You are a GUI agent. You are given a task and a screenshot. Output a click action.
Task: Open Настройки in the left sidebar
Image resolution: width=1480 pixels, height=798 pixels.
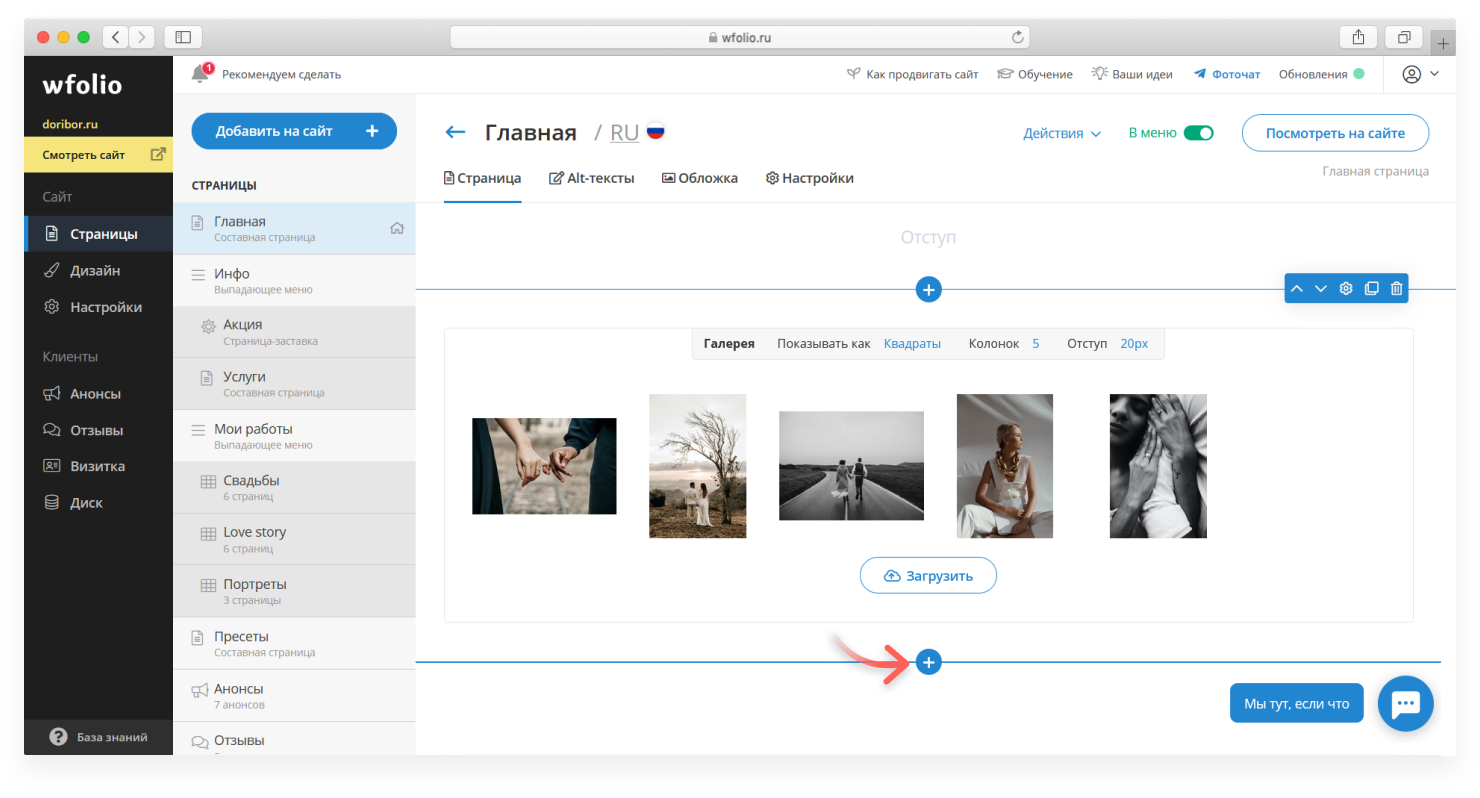pos(98,307)
